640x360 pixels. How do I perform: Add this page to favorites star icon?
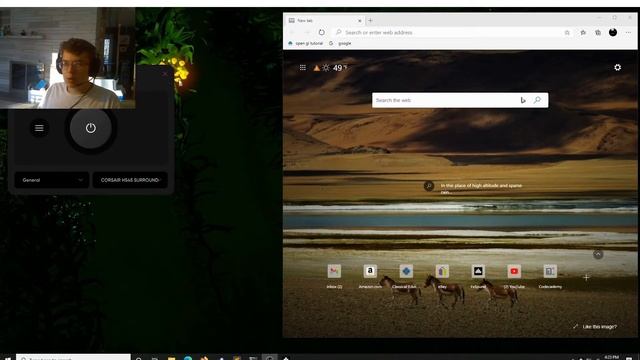pos(567,33)
